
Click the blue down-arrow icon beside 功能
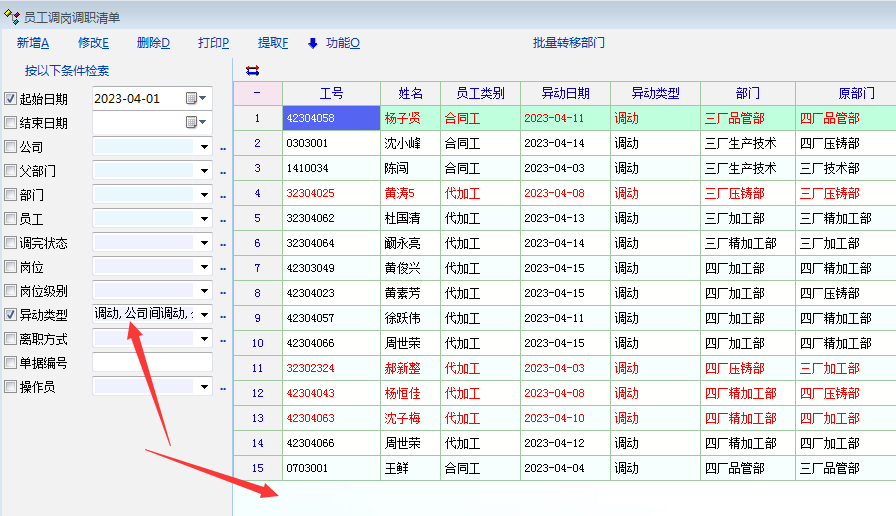[x=312, y=43]
